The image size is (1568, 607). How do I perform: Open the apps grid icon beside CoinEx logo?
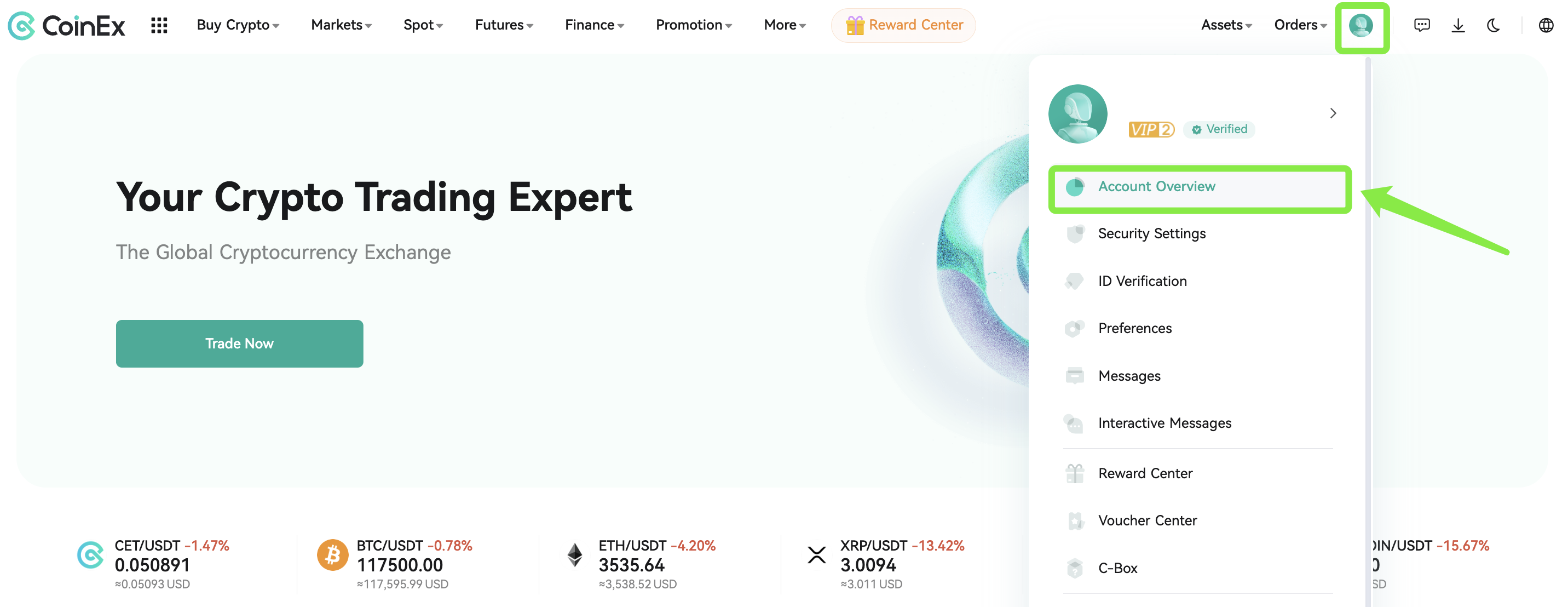point(159,25)
